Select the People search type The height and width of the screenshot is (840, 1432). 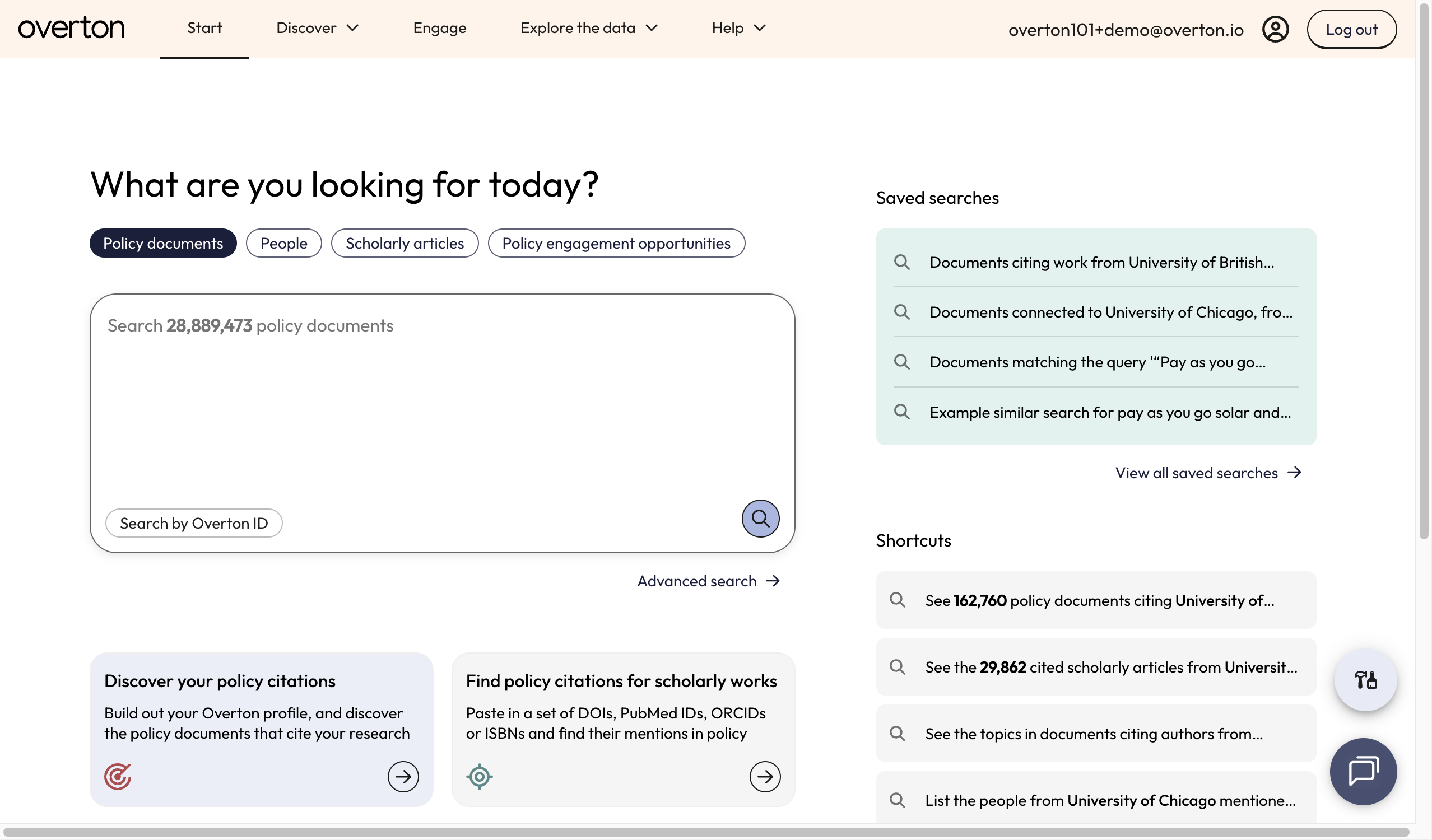tap(283, 243)
